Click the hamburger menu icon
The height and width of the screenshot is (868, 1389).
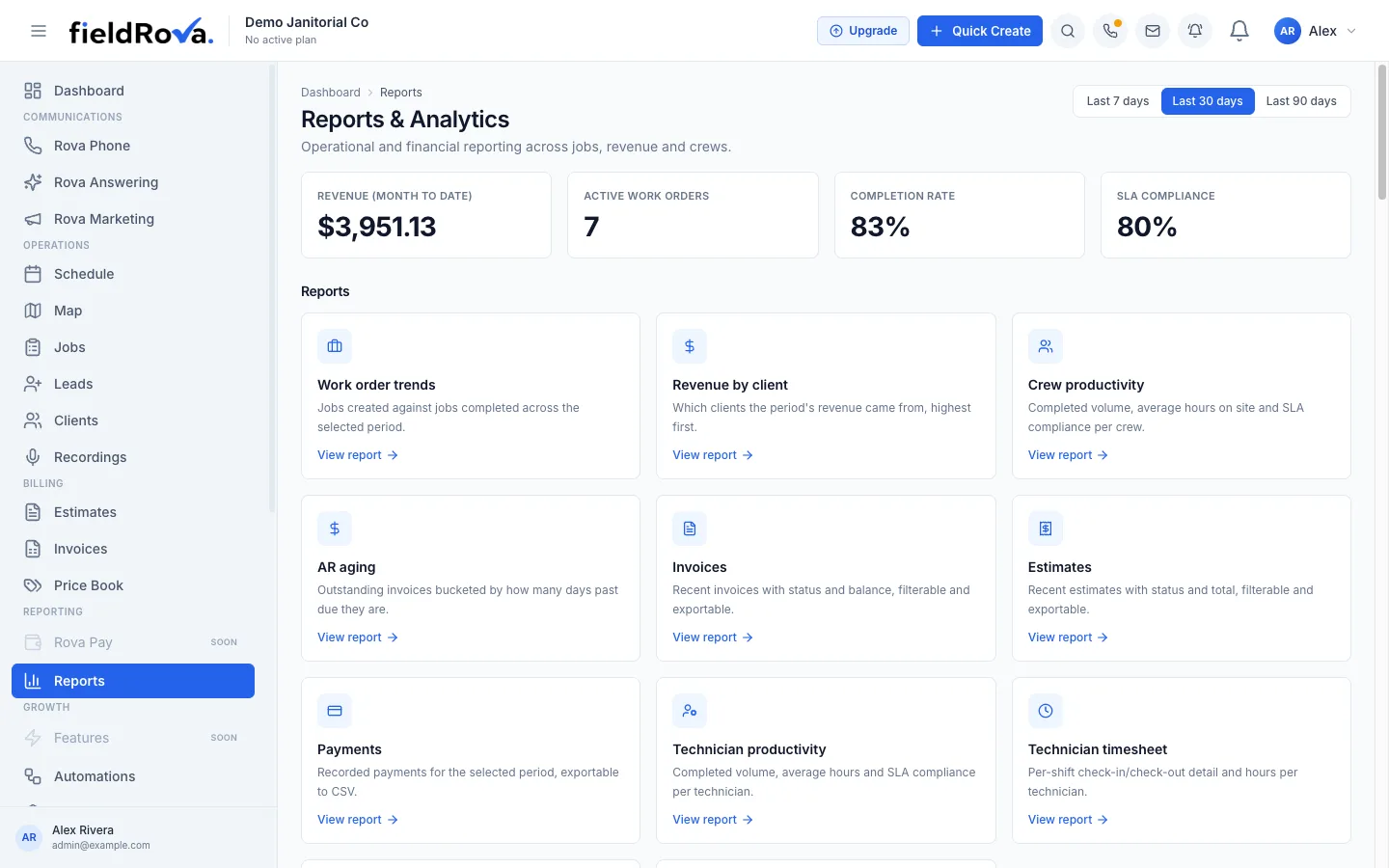point(39,31)
